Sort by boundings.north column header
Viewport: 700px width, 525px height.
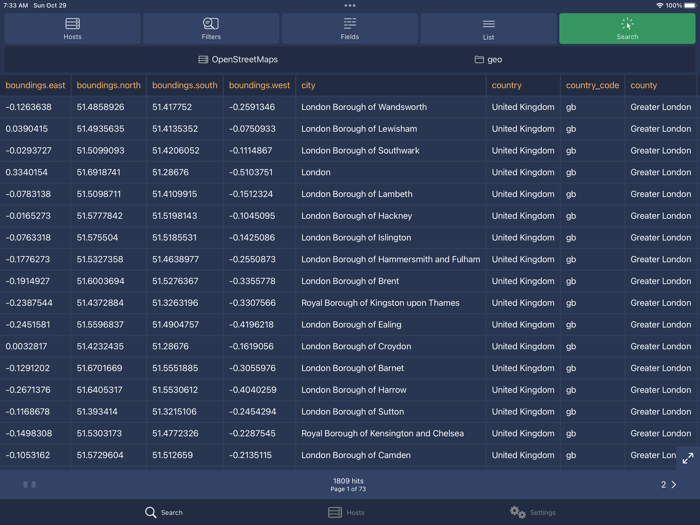108,85
